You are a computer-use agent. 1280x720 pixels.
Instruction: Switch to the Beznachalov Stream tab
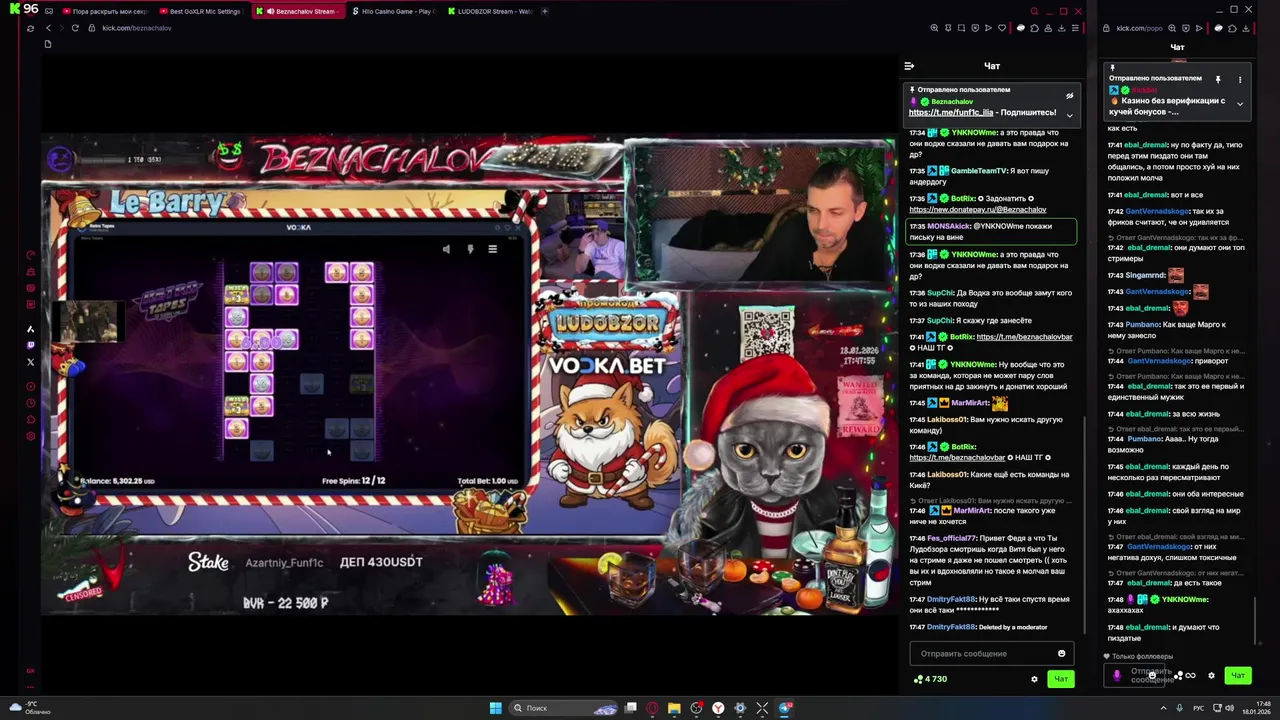click(x=297, y=11)
